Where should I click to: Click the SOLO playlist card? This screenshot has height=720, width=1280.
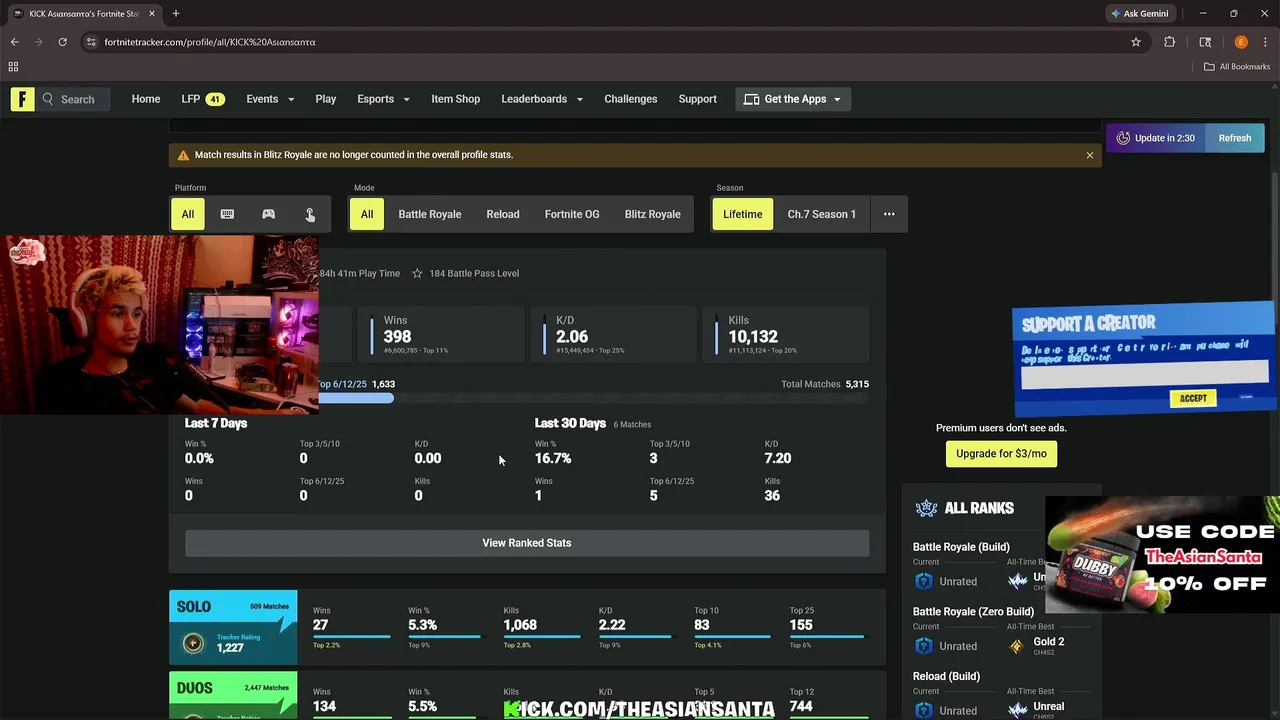233,627
